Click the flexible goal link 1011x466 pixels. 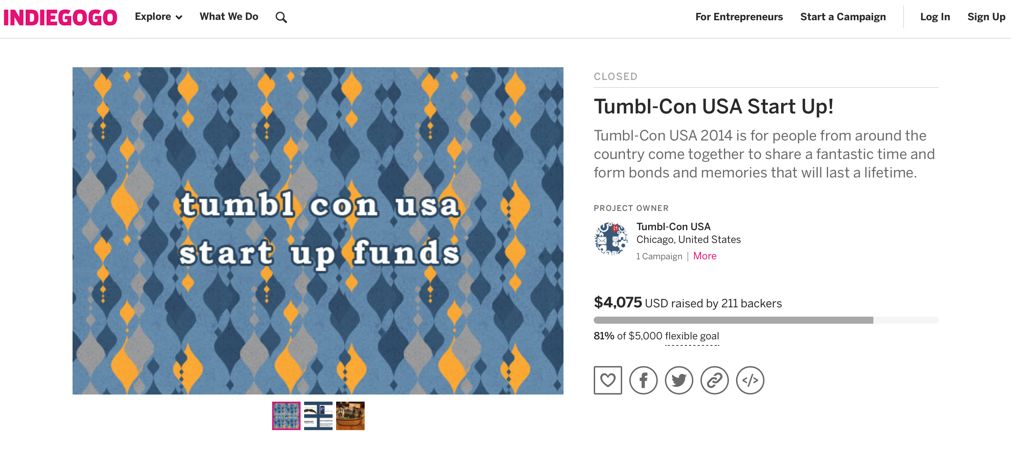[x=692, y=336]
